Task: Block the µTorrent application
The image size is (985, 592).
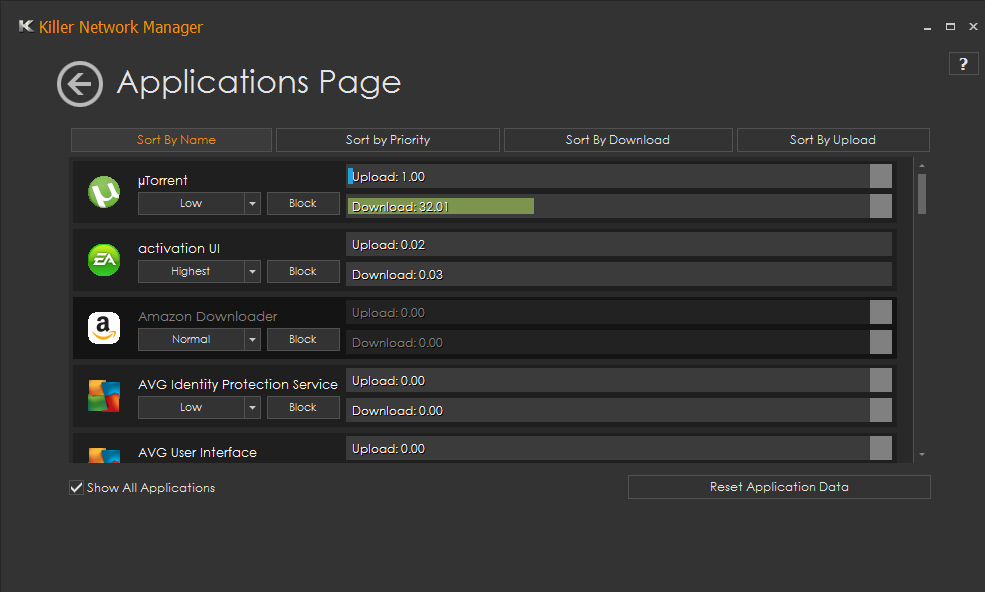Action: [x=303, y=204]
